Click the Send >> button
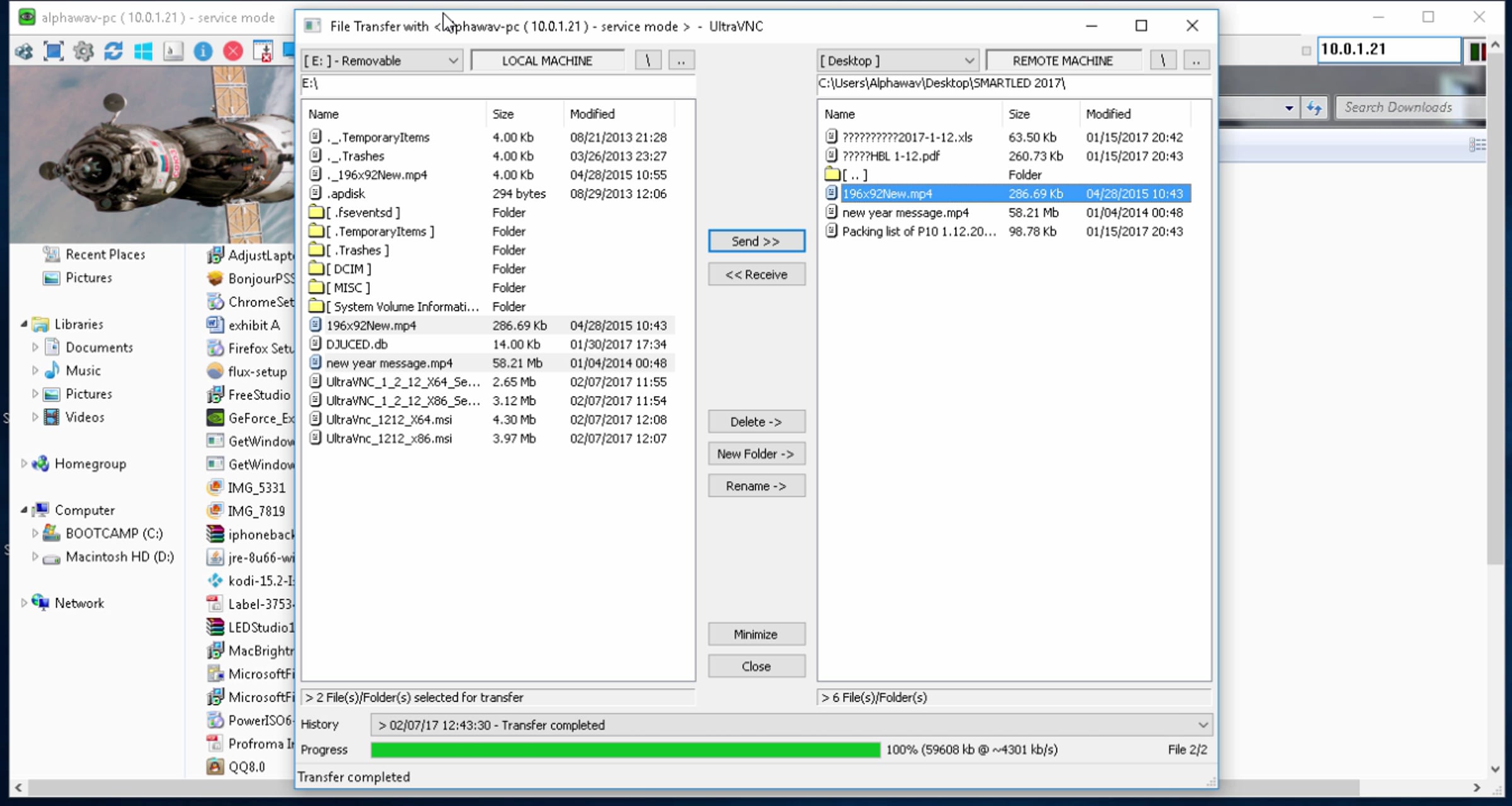The height and width of the screenshot is (806, 1512). [756, 241]
